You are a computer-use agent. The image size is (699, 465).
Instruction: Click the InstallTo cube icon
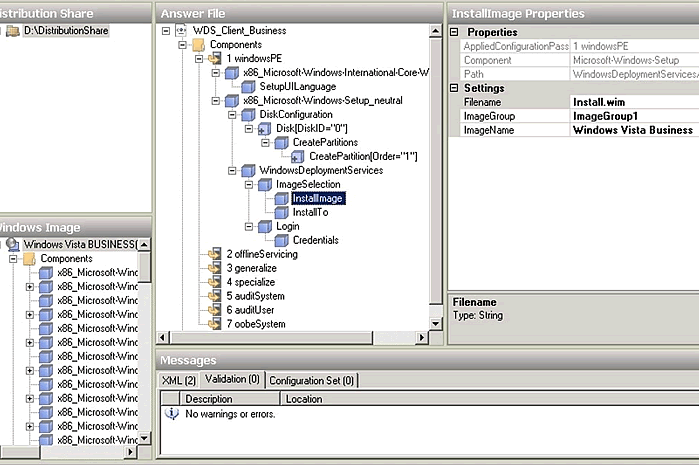click(281, 212)
